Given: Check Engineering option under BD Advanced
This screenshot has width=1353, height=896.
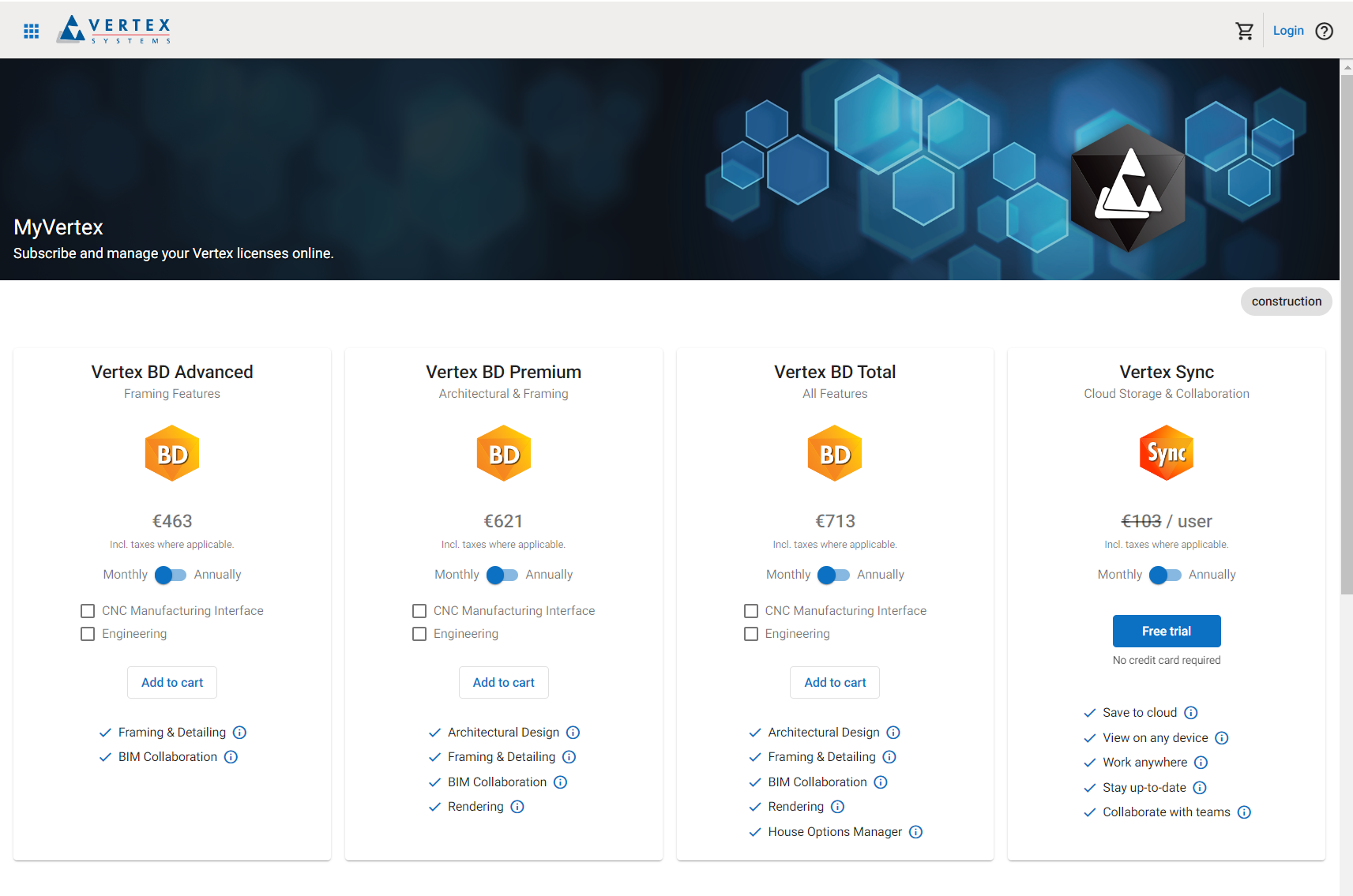Looking at the screenshot, I should pyautogui.click(x=88, y=634).
